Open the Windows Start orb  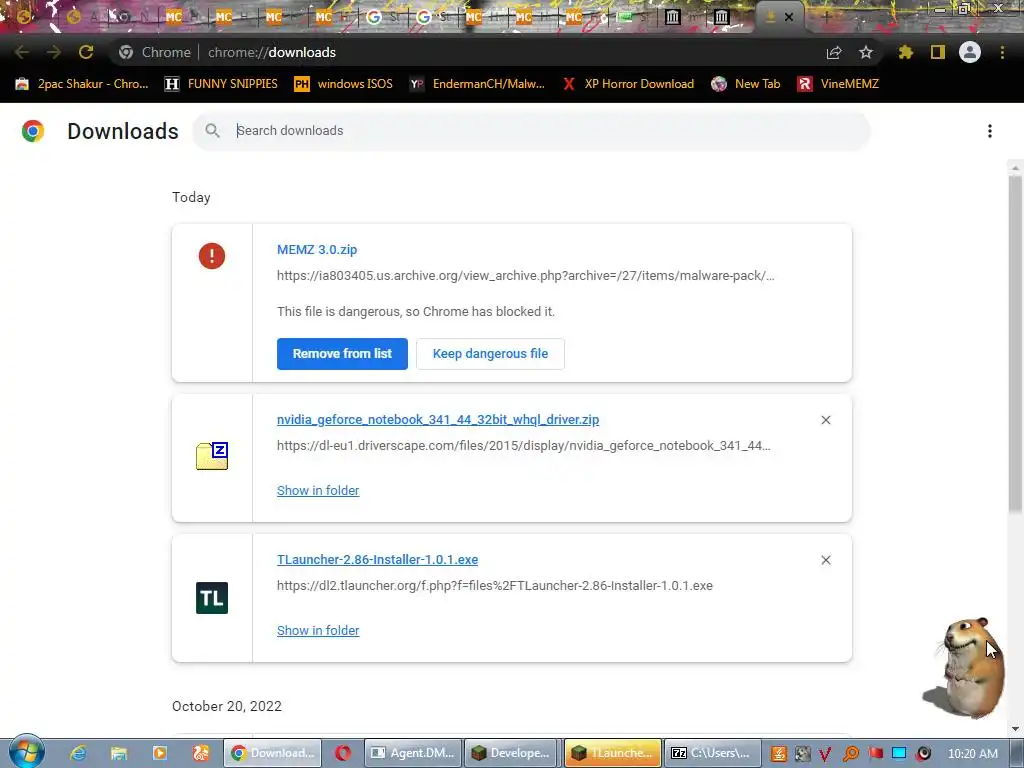coord(26,753)
